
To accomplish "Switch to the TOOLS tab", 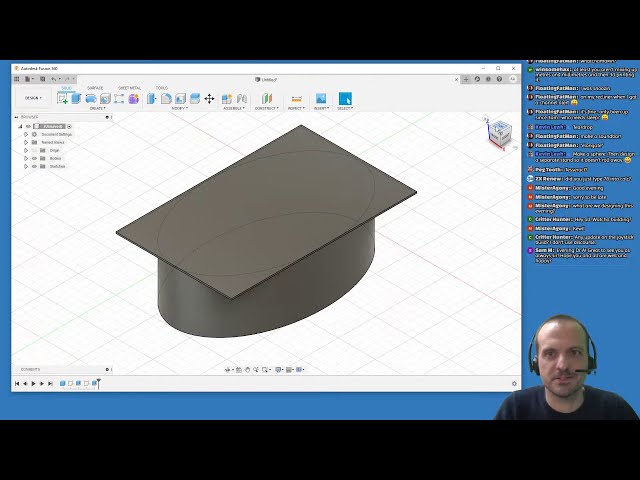I will 162,88.
